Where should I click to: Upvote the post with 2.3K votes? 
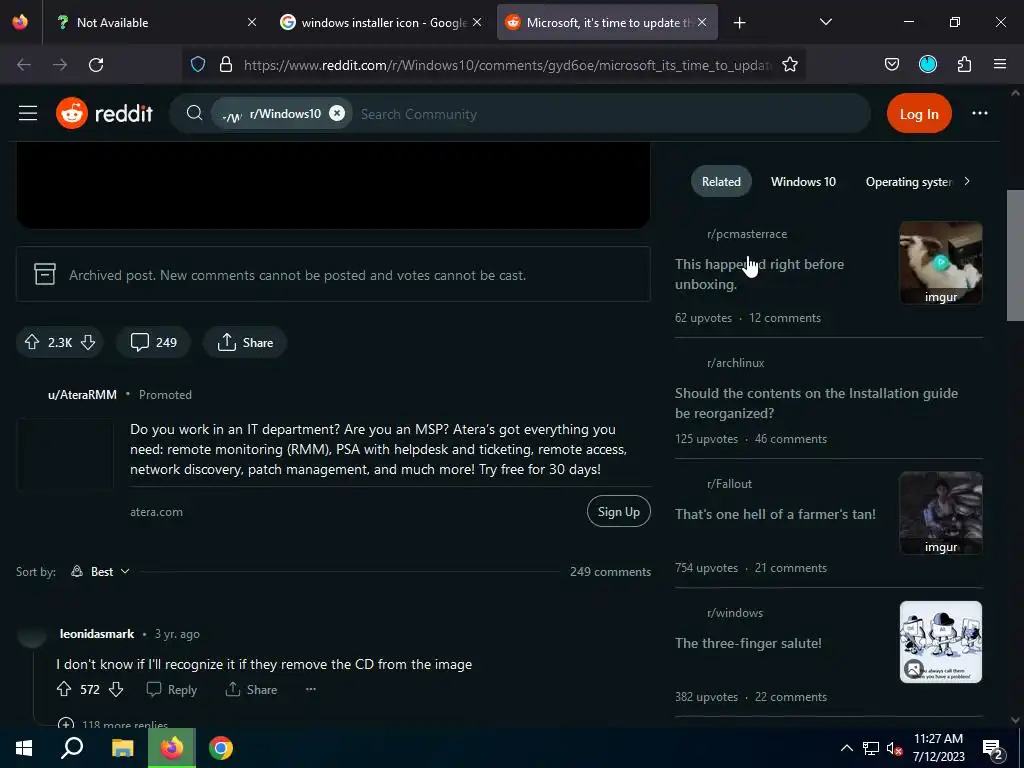tap(32, 342)
